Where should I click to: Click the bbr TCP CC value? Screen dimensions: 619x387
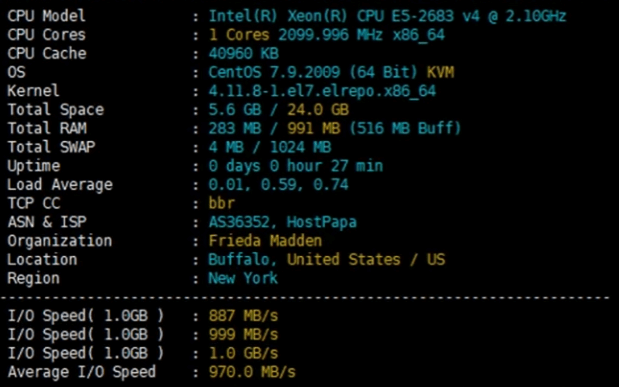[221, 203]
